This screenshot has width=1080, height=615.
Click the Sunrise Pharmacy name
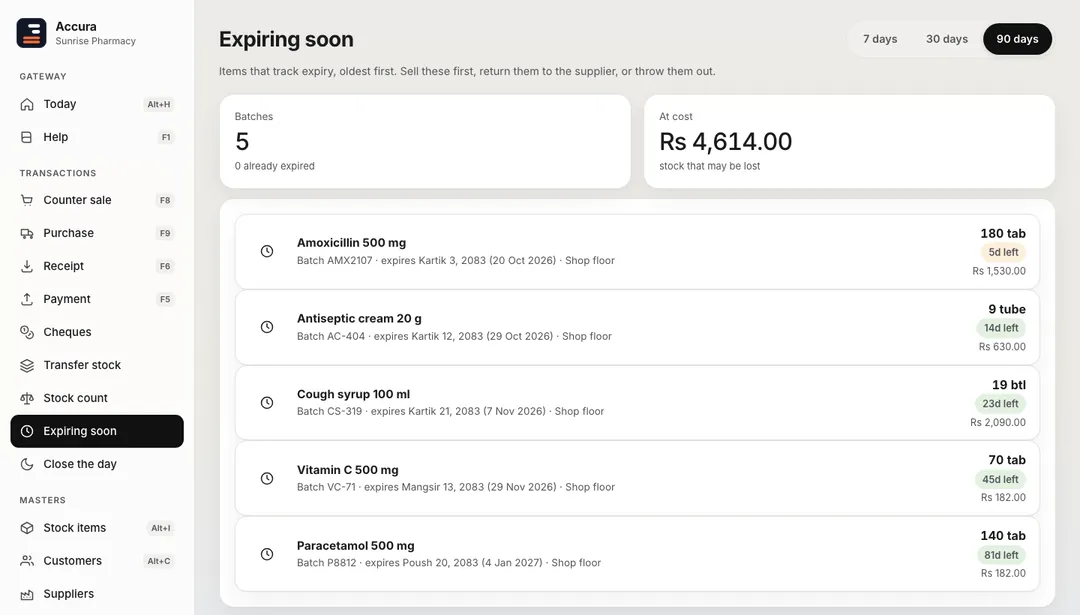pyautogui.click(x=96, y=41)
